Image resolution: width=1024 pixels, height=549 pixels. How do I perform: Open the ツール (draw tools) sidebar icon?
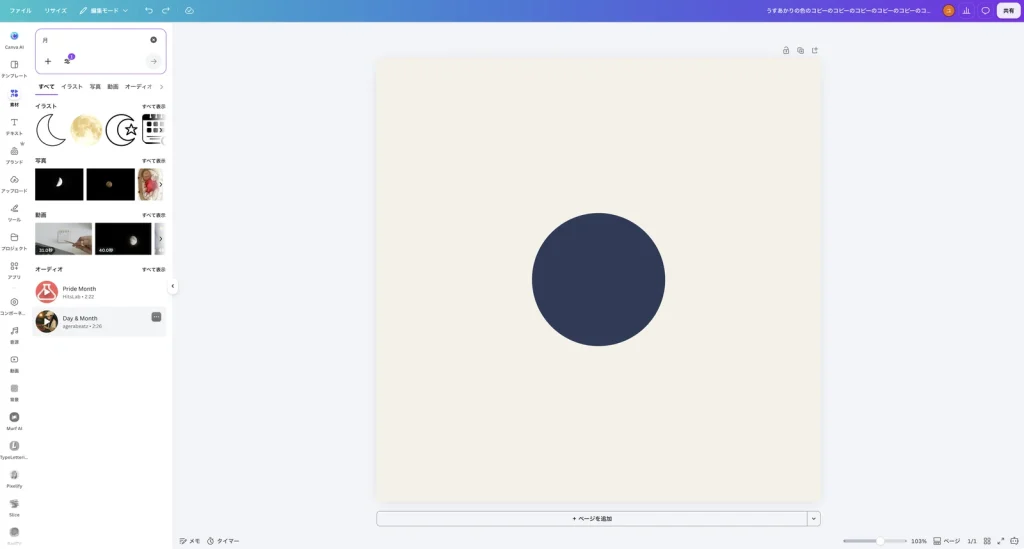coord(14,212)
